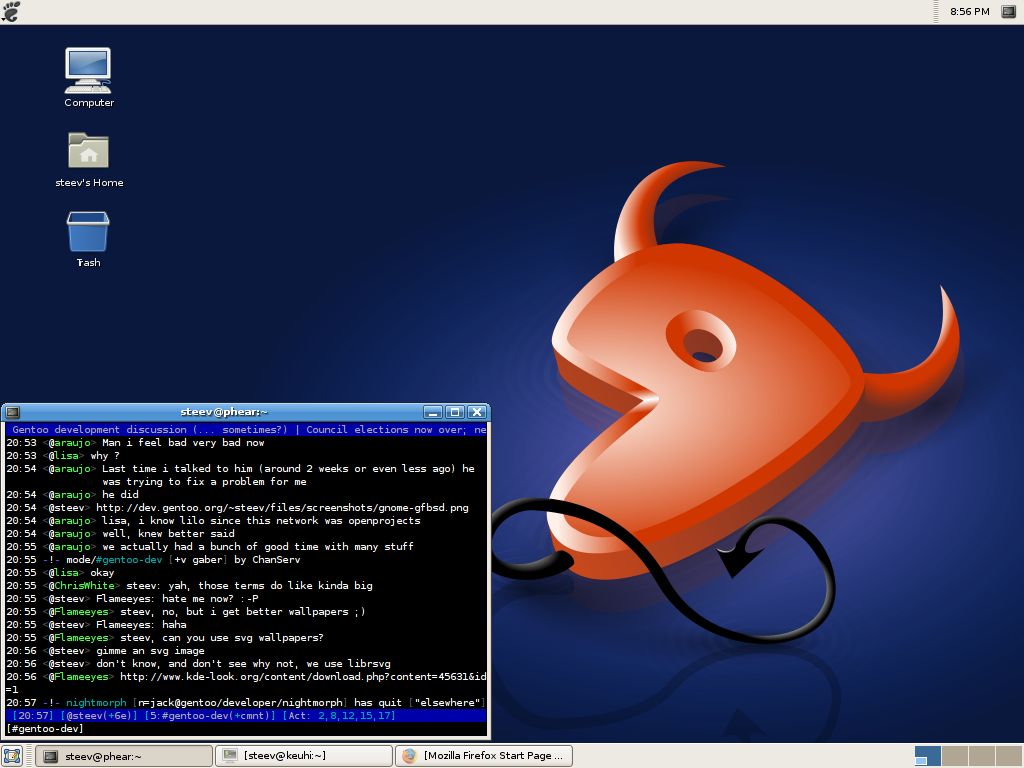The width and height of the screenshot is (1024, 768).
Task: Click the Show Desktop button in bottom panel
Action: [x=12, y=756]
